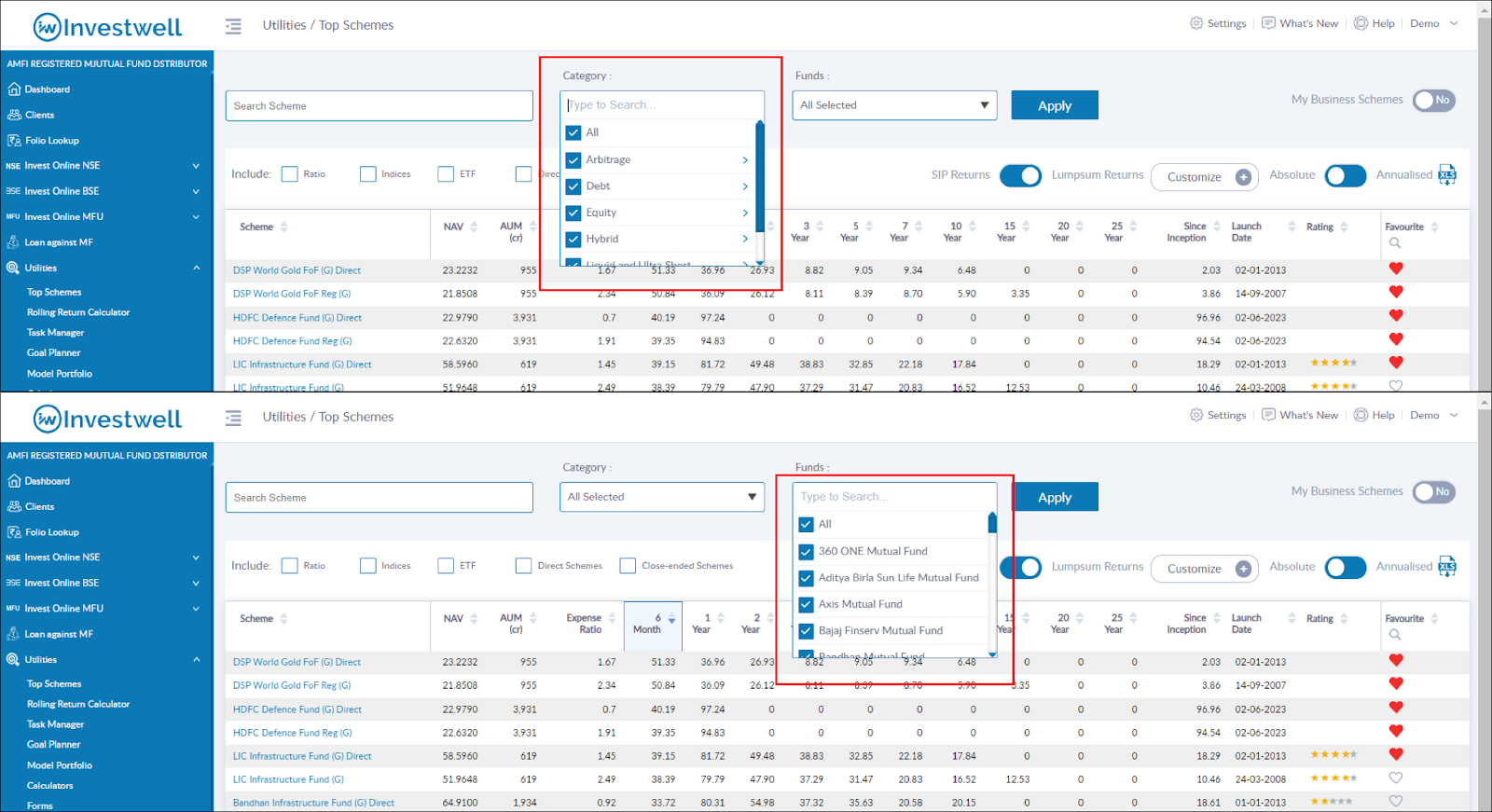The image size is (1492, 812).
Task: Unfavourite DSP World Gold FoF Direct, upper table
Action: click(1396, 268)
